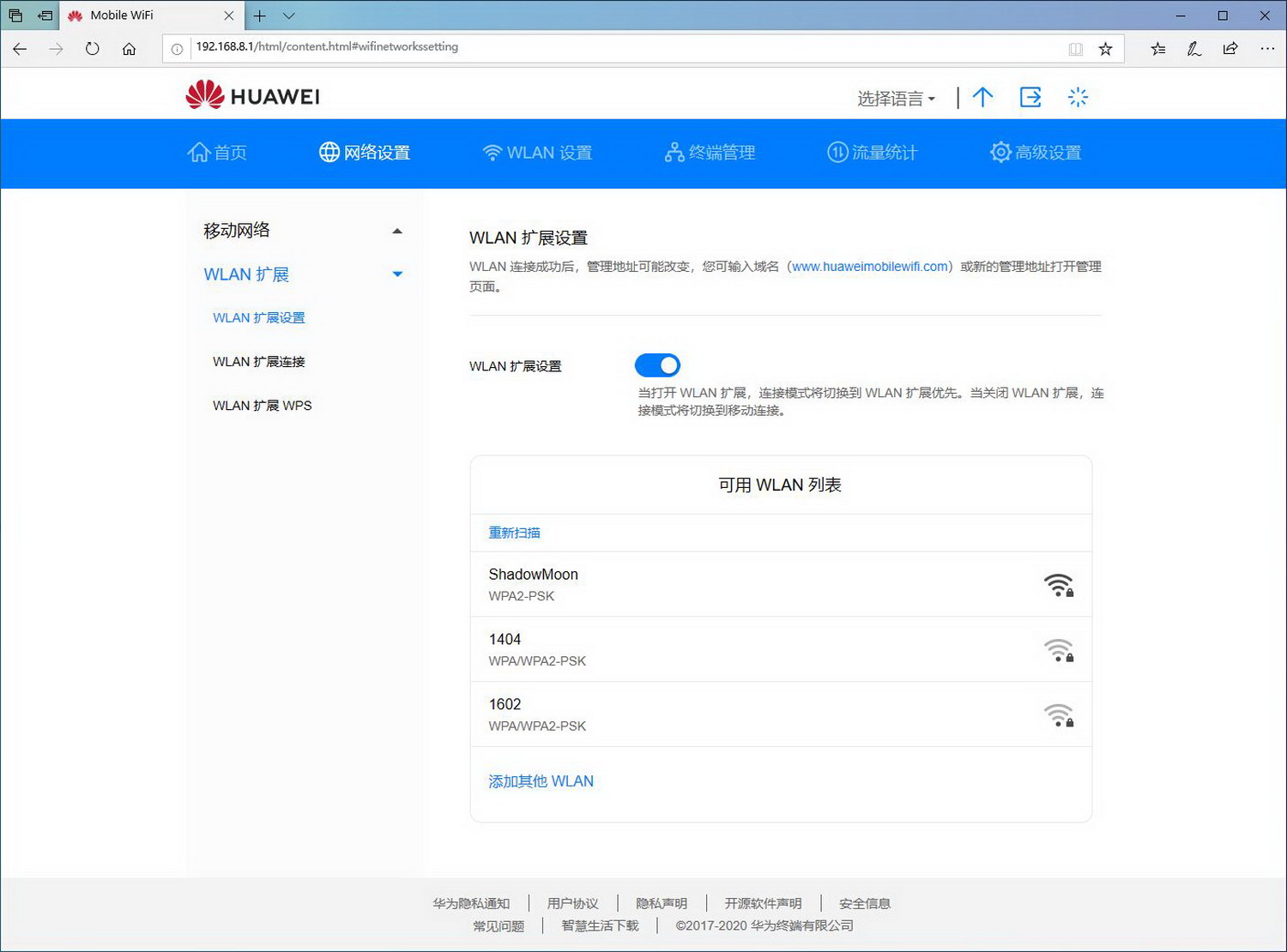The width and height of the screenshot is (1287, 952).
Task: Open the 终端管理 navigation page
Action: tap(710, 152)
